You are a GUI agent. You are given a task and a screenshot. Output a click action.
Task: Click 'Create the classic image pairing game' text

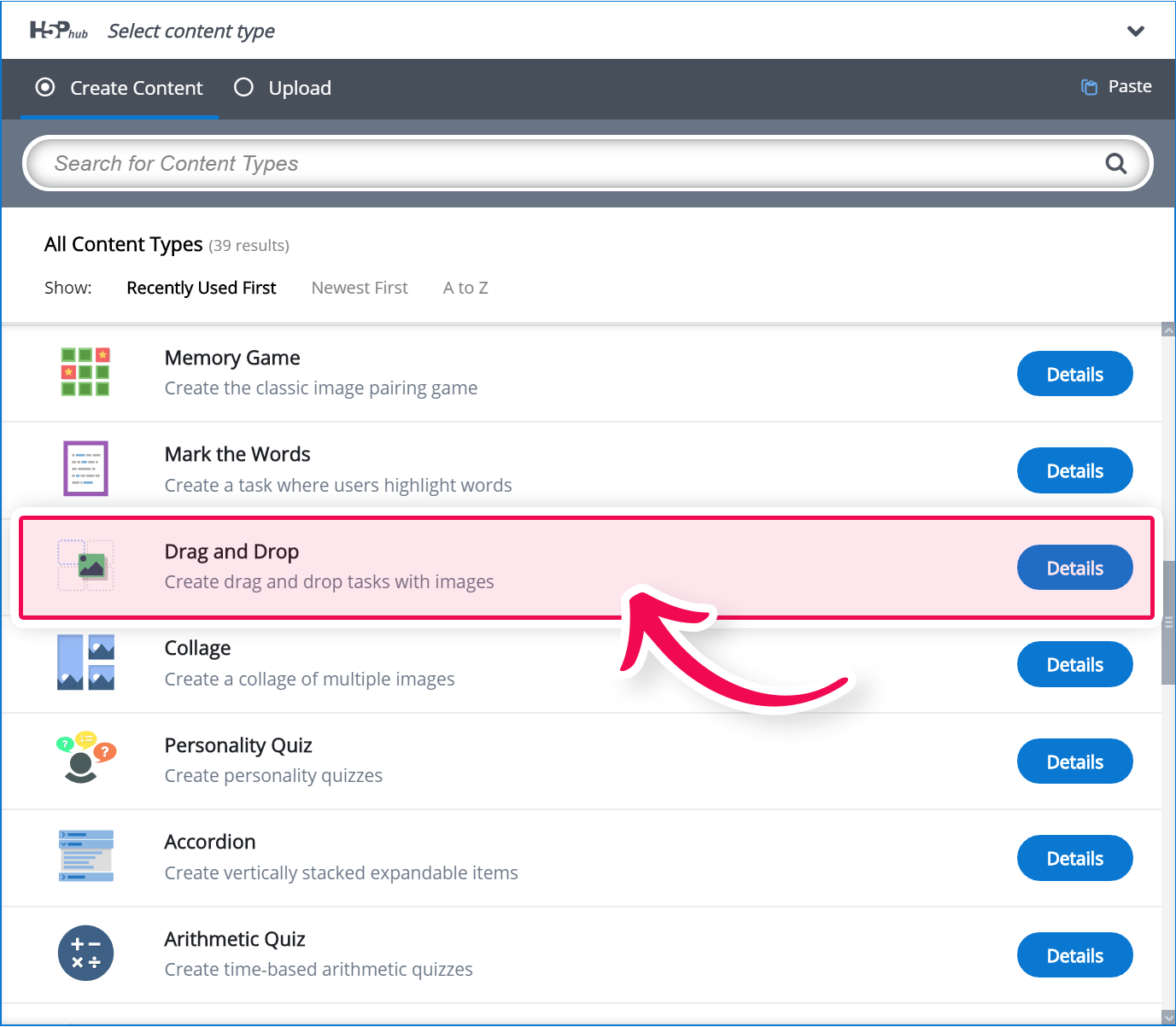pyautogui.click(x=321, y=388)
